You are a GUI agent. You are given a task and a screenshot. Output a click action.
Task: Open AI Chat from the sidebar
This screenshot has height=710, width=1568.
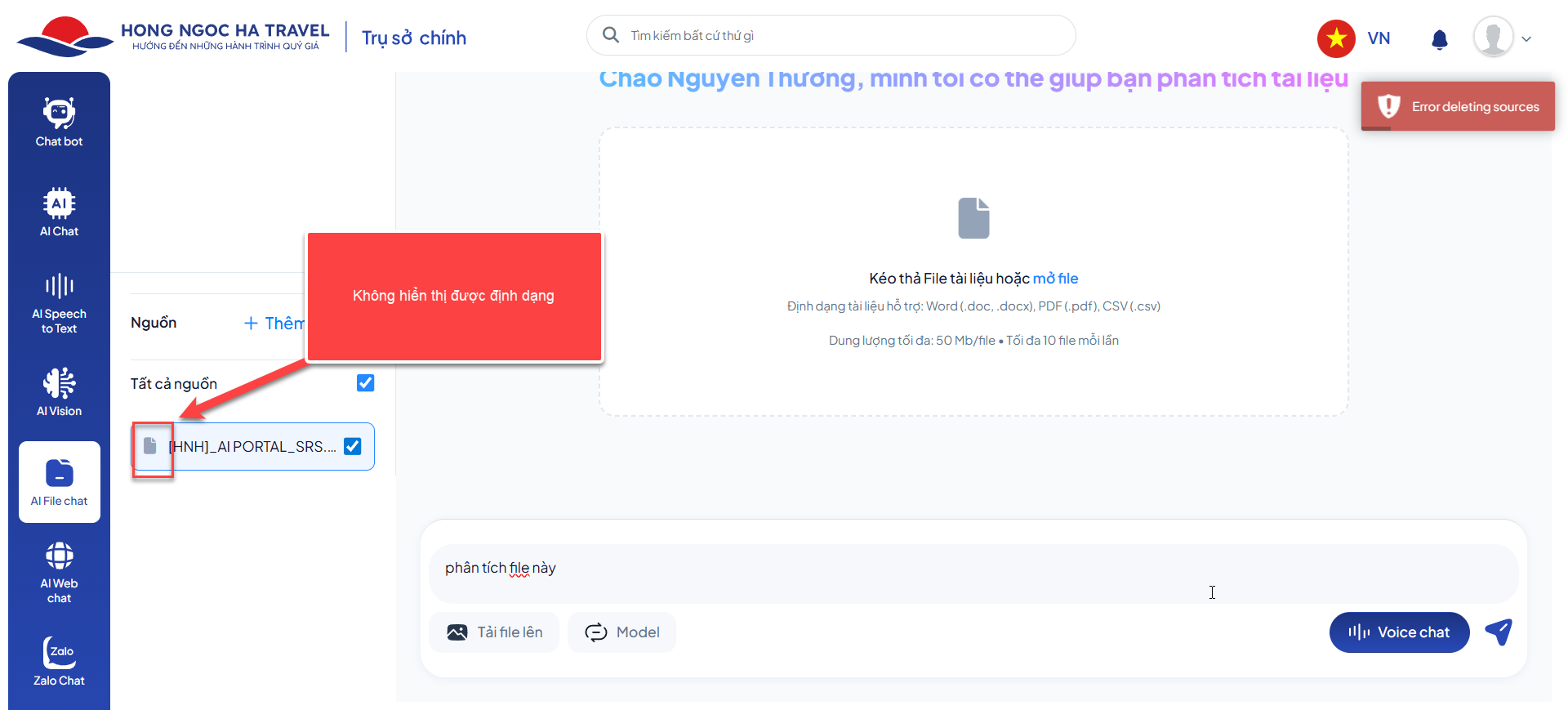[59, 212]
